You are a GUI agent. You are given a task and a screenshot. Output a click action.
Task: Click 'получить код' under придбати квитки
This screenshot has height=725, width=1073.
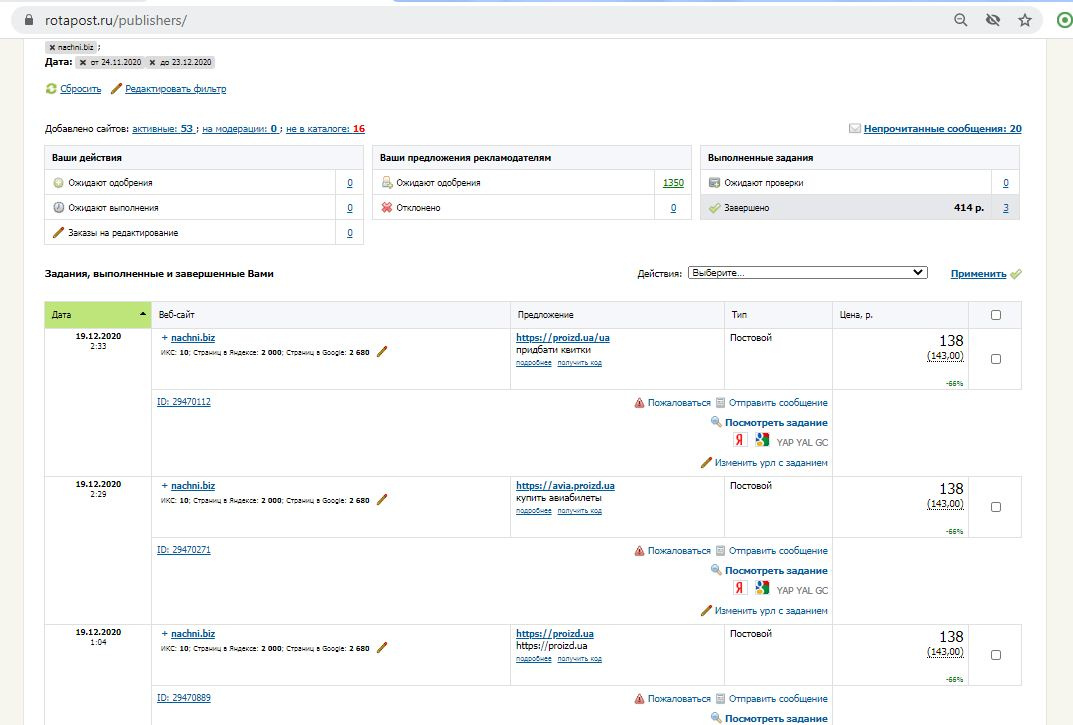579,363
